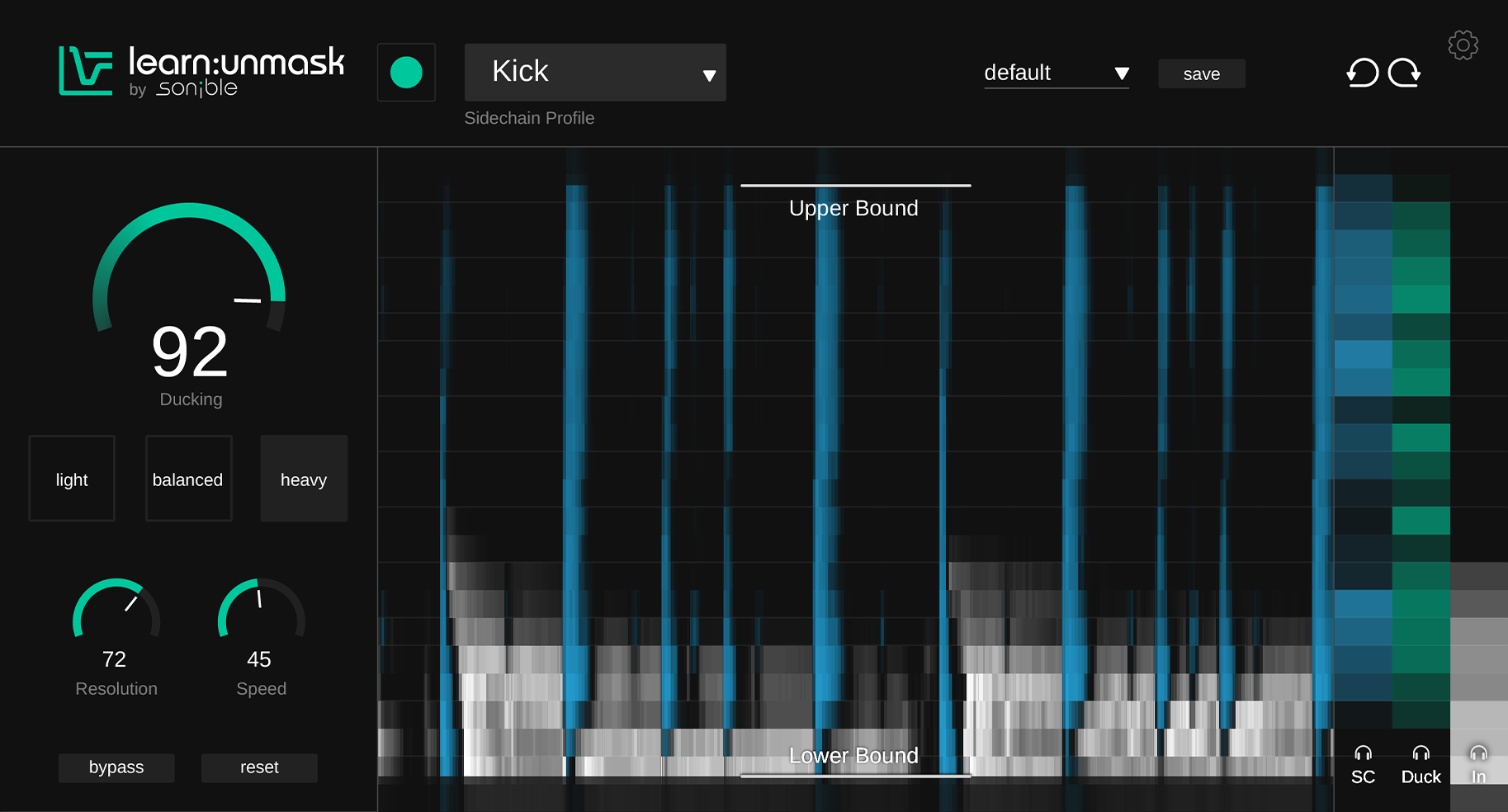
Task: Click the Lower Bound handle line
Action: coord(855,776)
